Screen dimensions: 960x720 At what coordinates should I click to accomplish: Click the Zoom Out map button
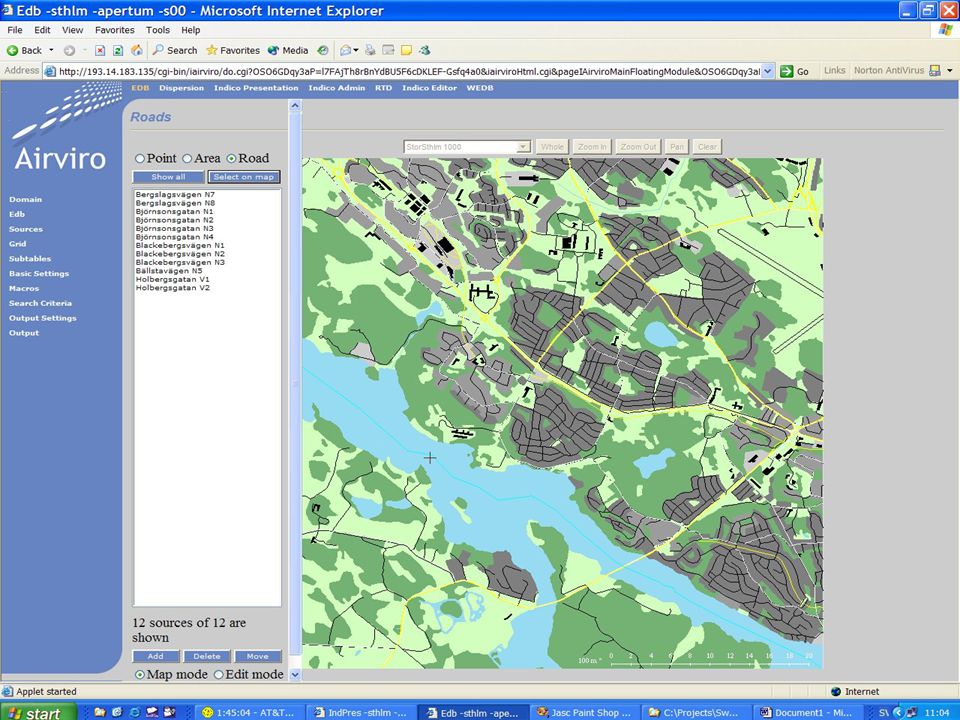point(638,147)
